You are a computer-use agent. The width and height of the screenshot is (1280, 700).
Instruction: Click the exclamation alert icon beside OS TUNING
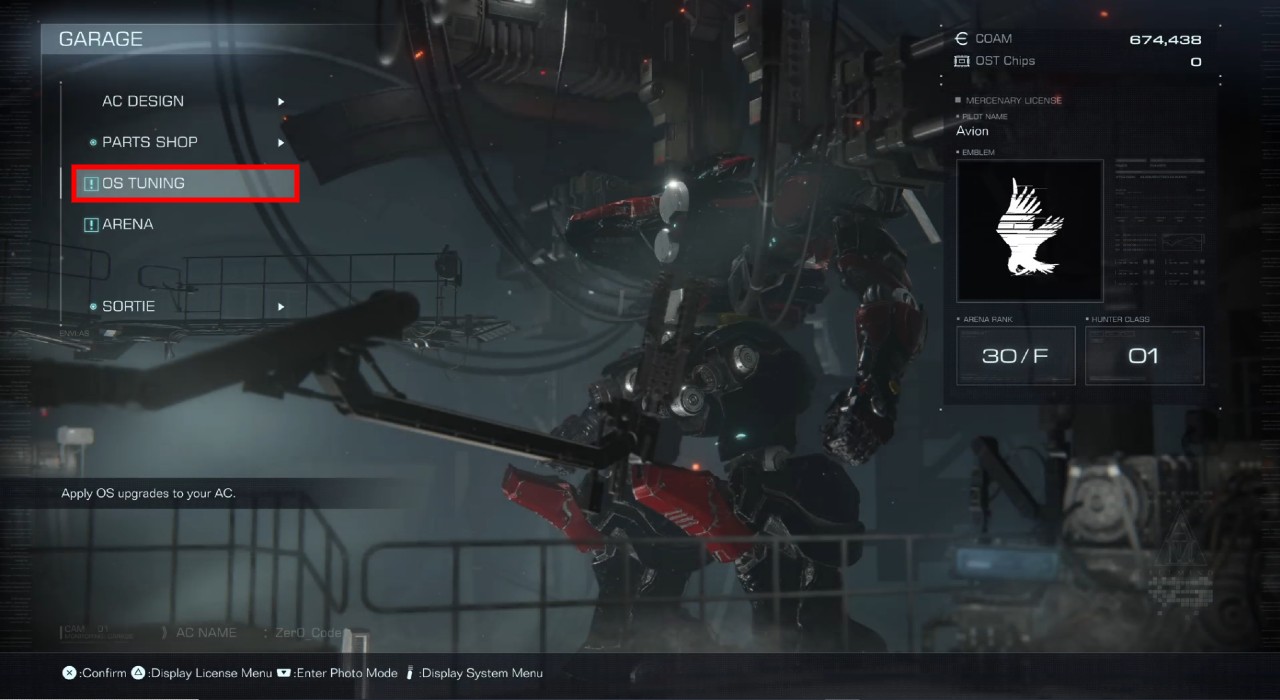click(x=92, y=184)
